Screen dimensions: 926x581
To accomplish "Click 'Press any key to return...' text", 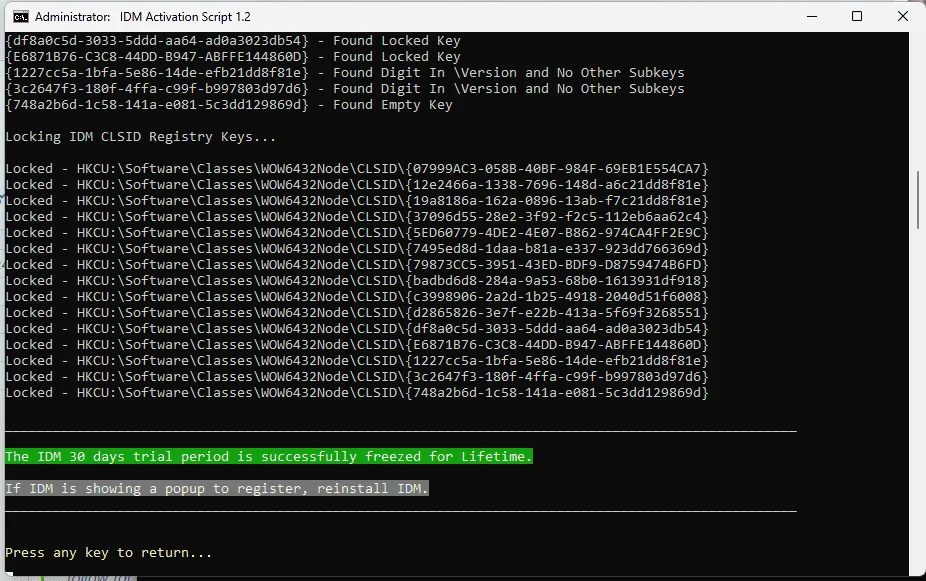I will click(109, 553).
